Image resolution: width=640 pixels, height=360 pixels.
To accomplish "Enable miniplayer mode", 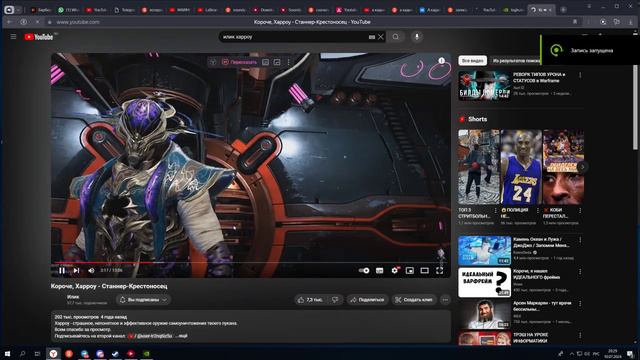I will point(409,270).
